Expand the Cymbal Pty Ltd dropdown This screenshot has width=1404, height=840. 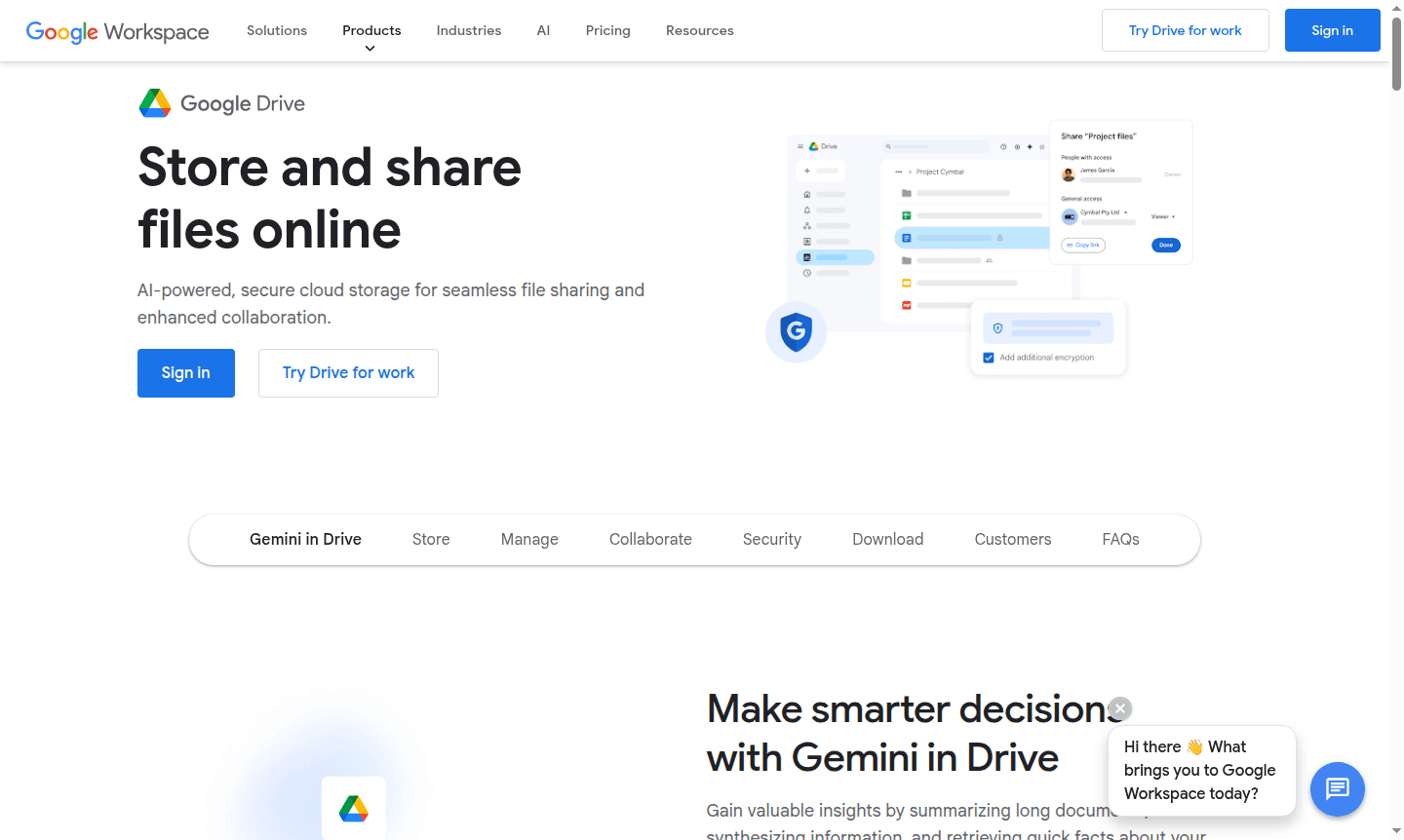(1126, 212)
